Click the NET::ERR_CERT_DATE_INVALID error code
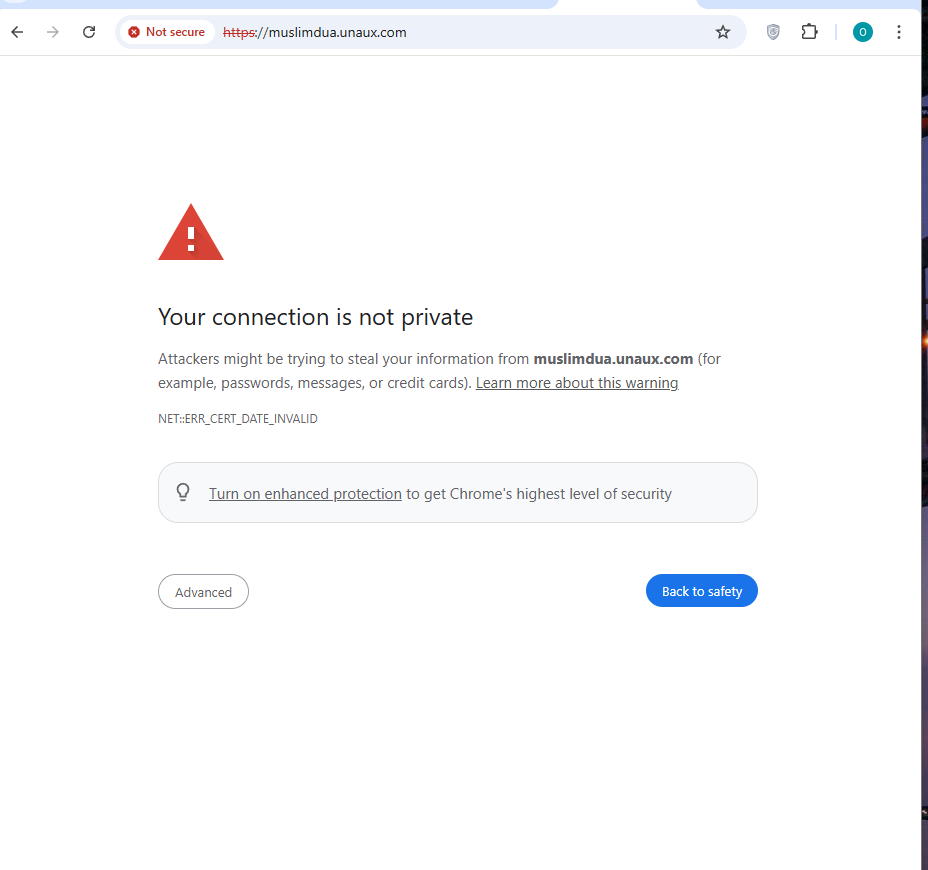928x870 pixels. [237, 418]
